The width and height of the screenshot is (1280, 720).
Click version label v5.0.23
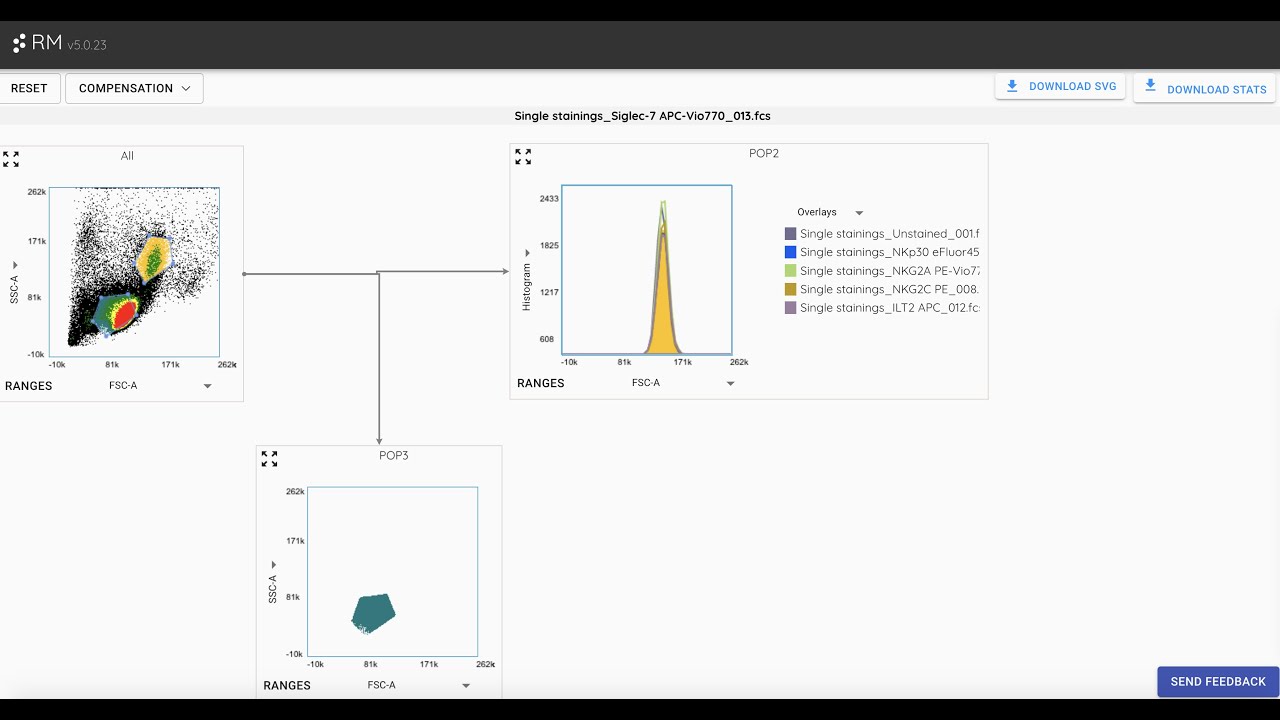pyautogui.click(x=87, y=45)
